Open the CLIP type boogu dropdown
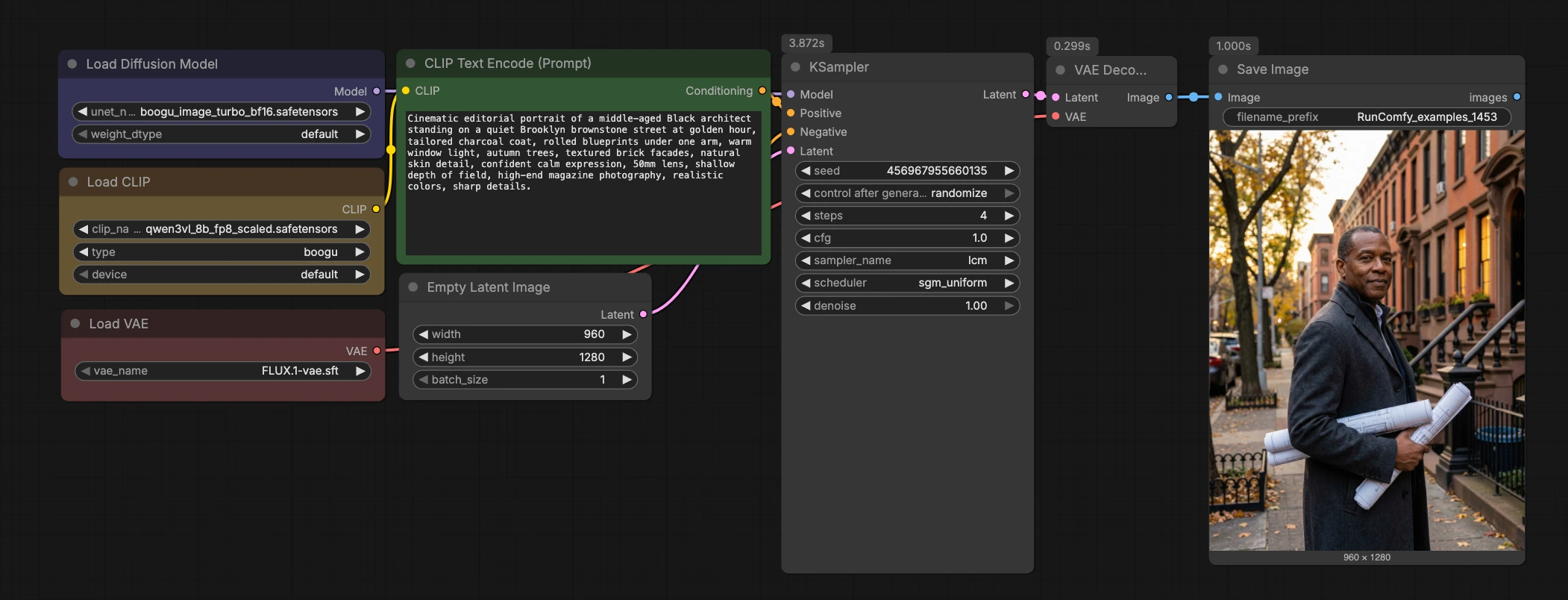The width and height of the screenshot is (1568, 600). [x=222, y=252]
